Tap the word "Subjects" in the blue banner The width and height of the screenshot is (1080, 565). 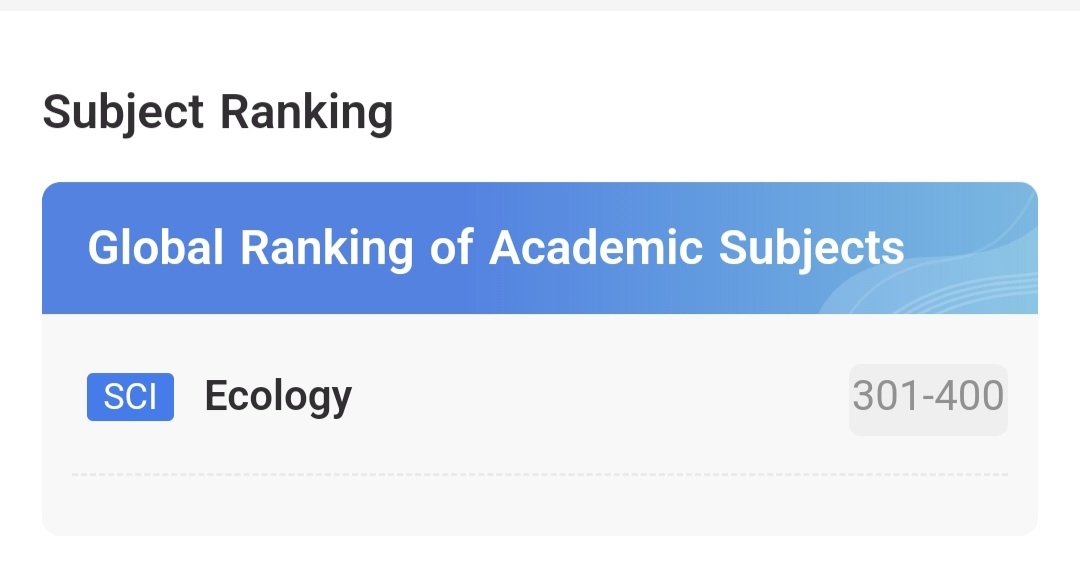pos(811,247)
